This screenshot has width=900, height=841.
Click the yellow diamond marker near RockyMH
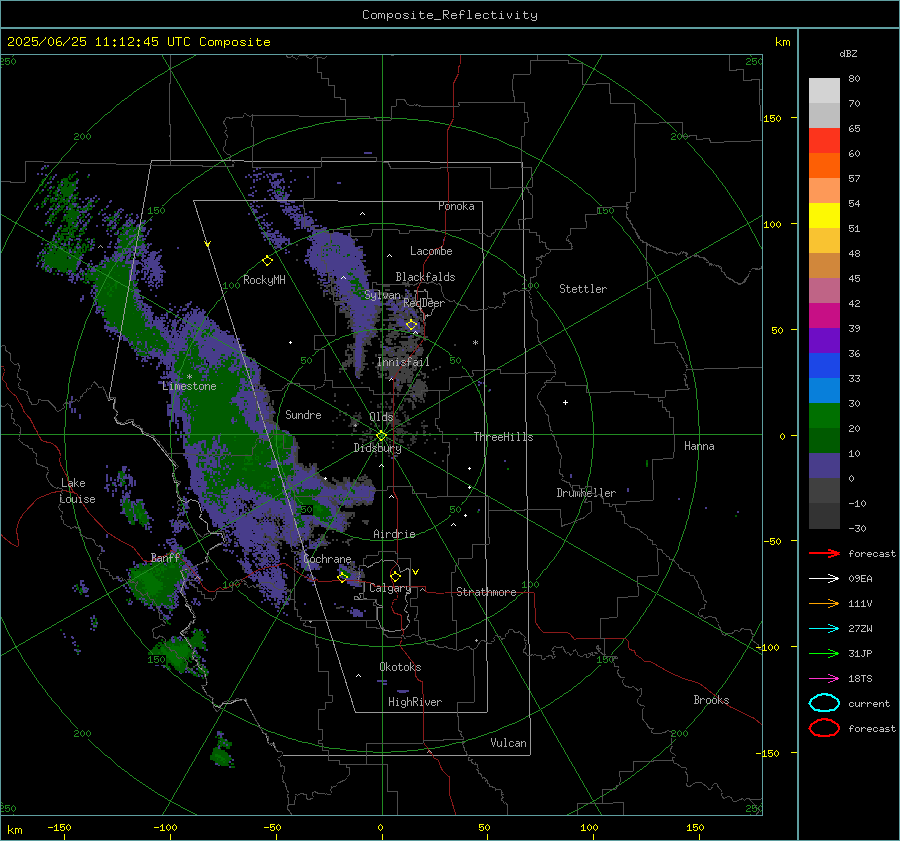coord(267,261)
